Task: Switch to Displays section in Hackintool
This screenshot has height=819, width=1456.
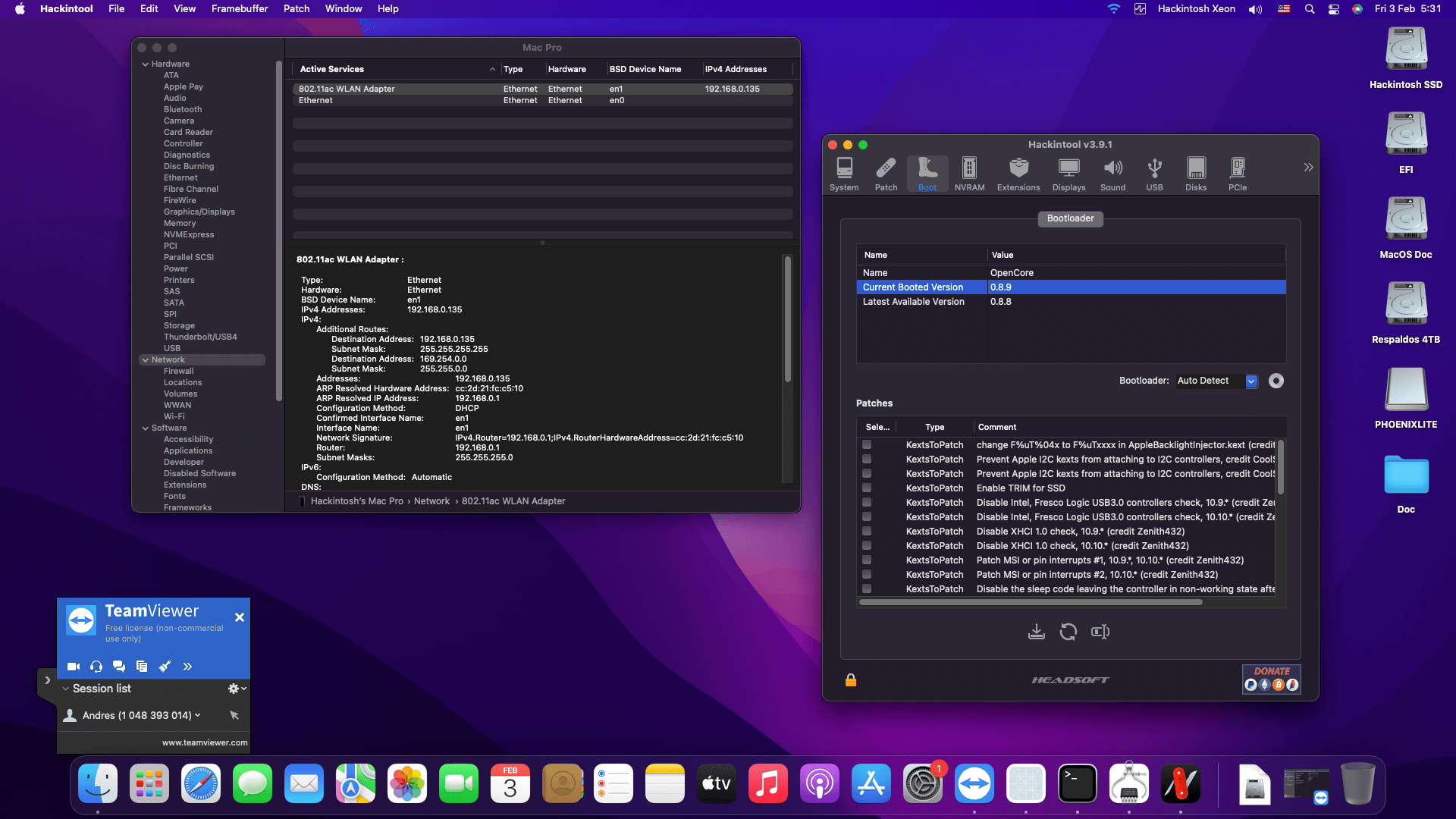Action: [x=1068, y=174]
